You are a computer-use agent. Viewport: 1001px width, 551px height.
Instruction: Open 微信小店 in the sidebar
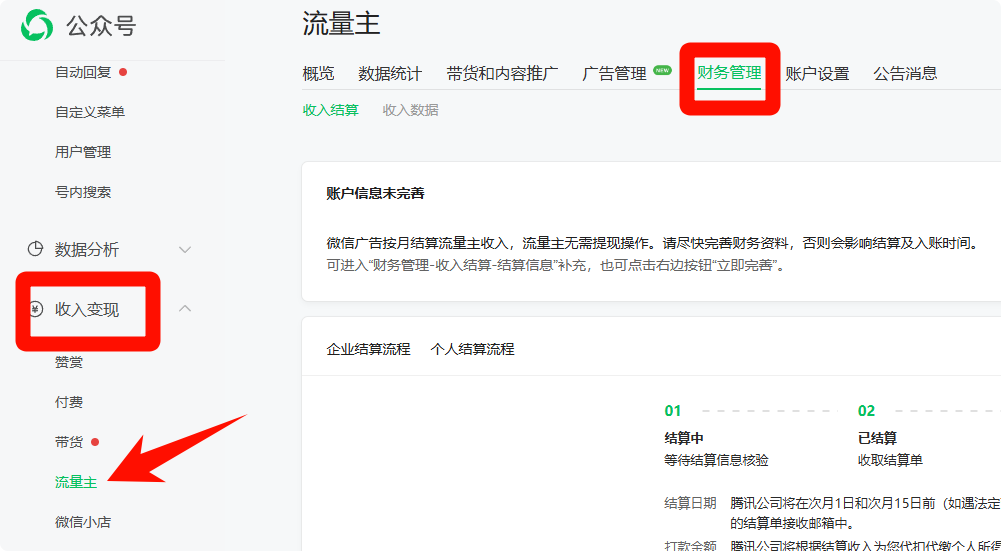[x=83, y=522]
